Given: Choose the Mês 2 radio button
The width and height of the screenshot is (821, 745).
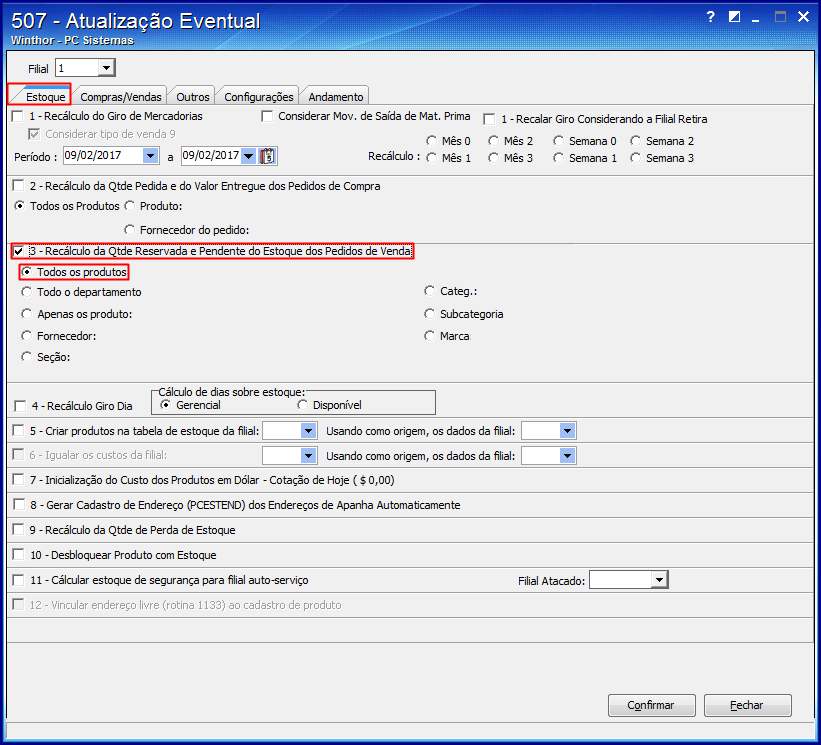Looking at the screenshot, I should (493, 141).
